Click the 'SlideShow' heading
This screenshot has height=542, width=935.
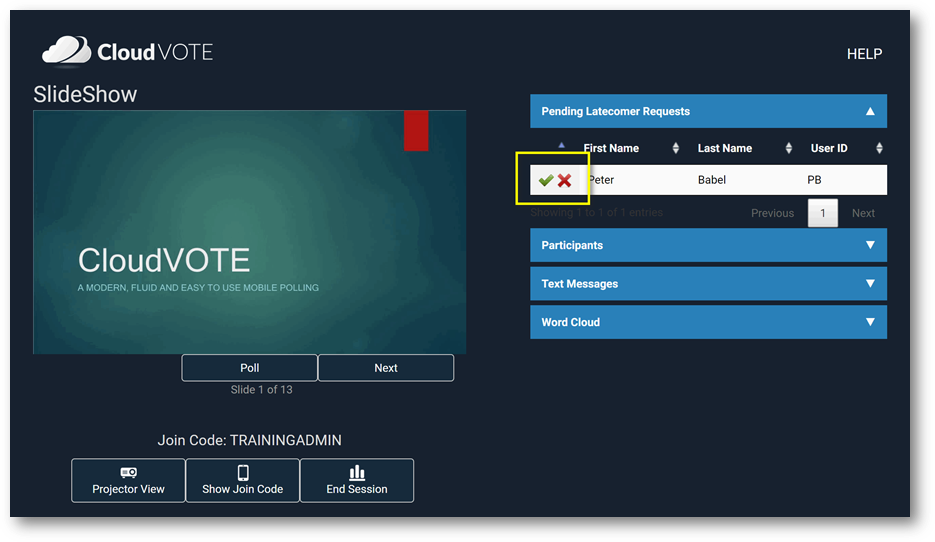(85, 94)
